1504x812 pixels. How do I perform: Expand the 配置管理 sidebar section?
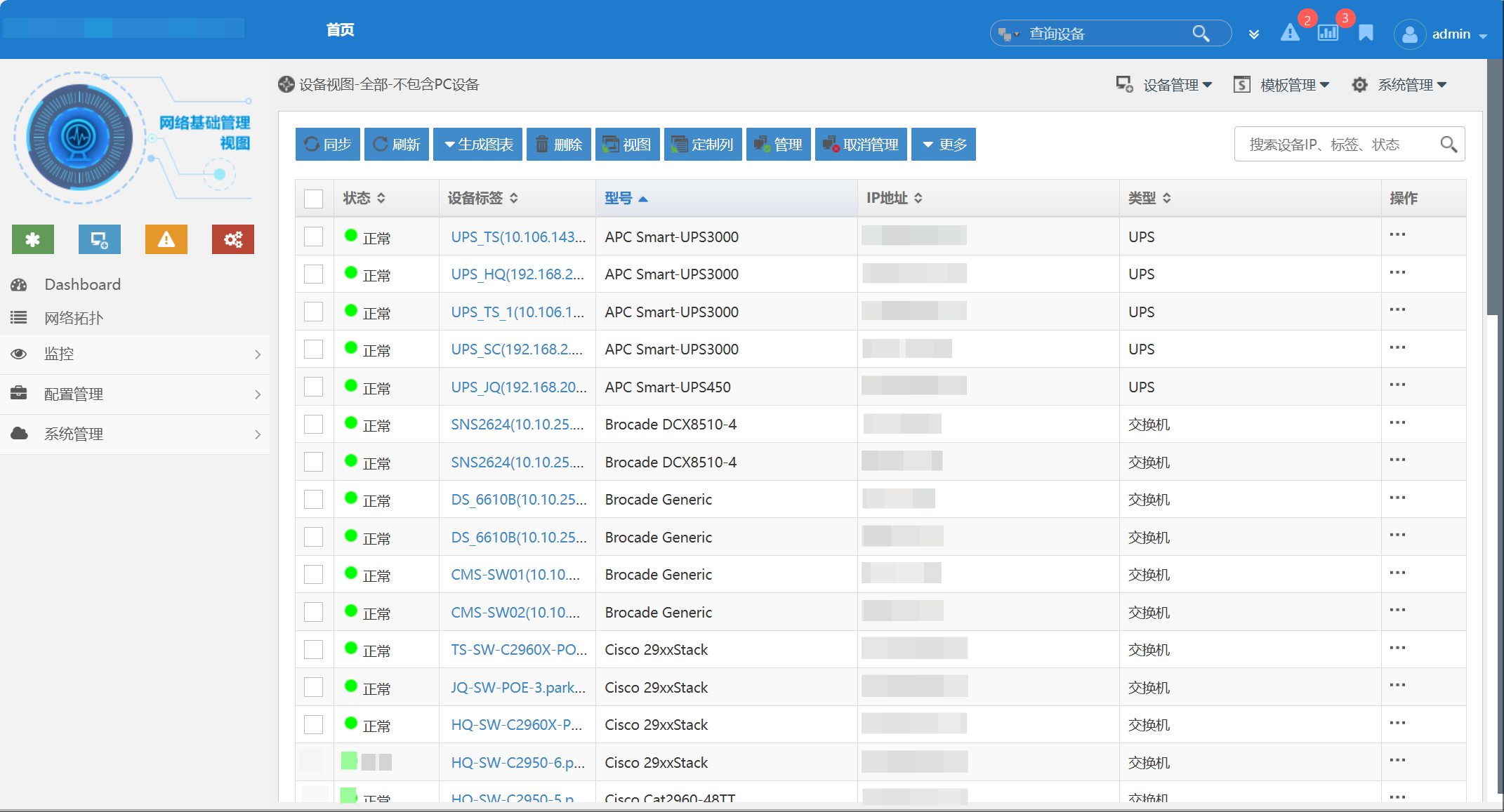135,394
